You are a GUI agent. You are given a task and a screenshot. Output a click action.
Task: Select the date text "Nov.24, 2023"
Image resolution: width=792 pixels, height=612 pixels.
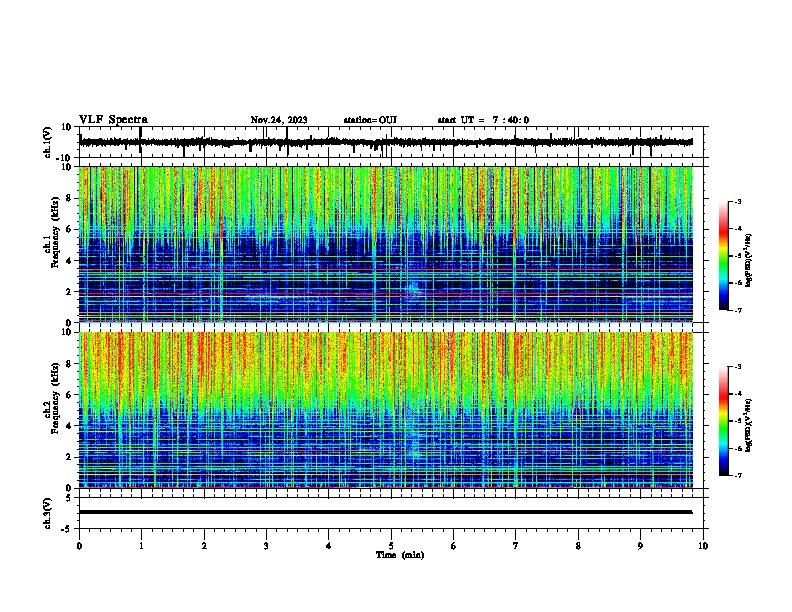(279, 120)
